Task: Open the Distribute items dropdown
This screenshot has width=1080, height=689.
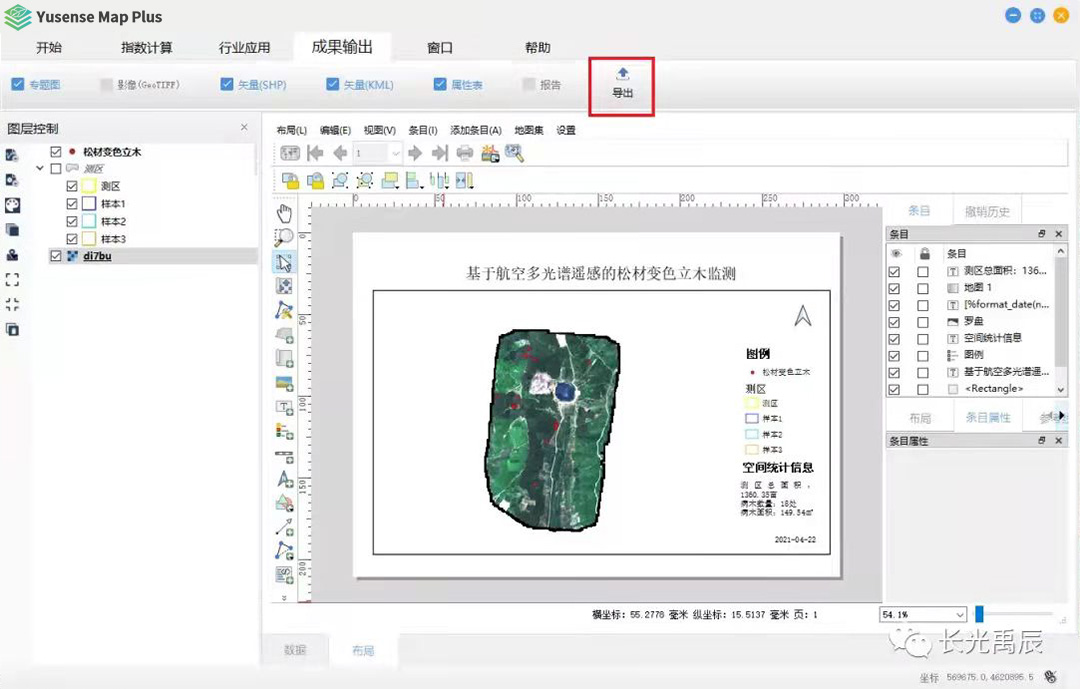Action: [439, 181]
